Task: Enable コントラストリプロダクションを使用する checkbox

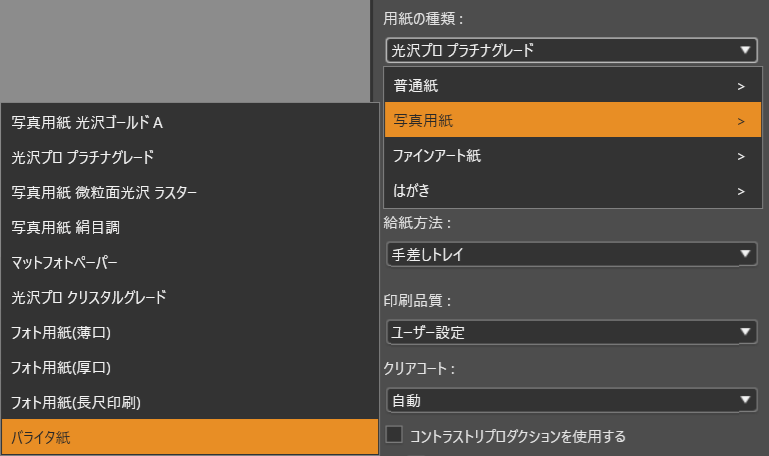Action: coord(395,435)
